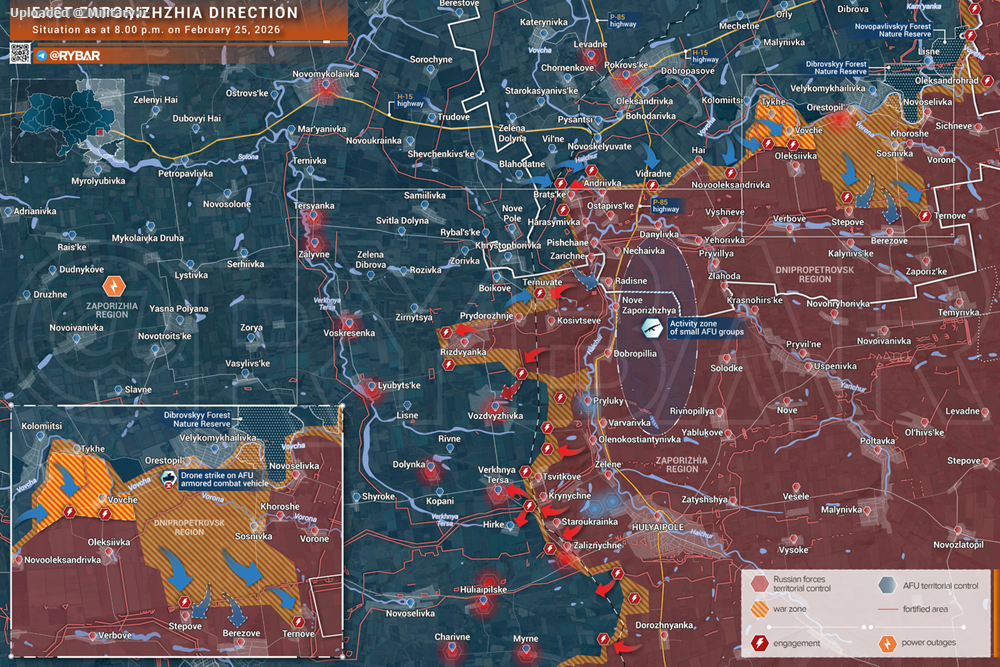Click the Russian forces control hexagon in legend
The height and width of the screenshot is (667, 1000).
pyautogui.click(x=760, y=583)
